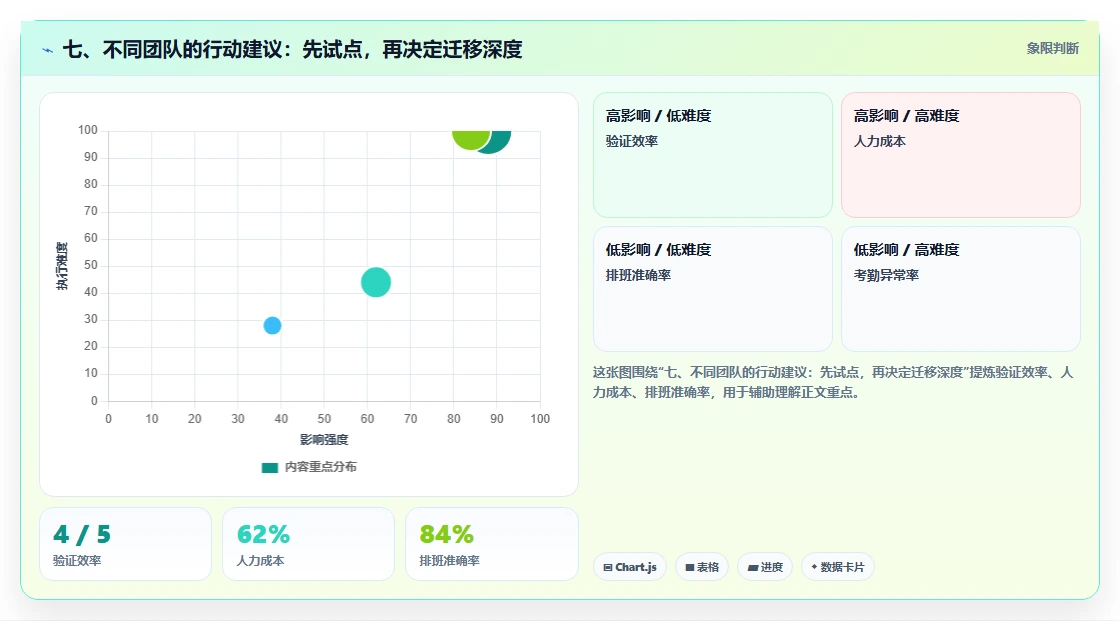Click the chart description paragraph starting 这张图围绕

833,382
